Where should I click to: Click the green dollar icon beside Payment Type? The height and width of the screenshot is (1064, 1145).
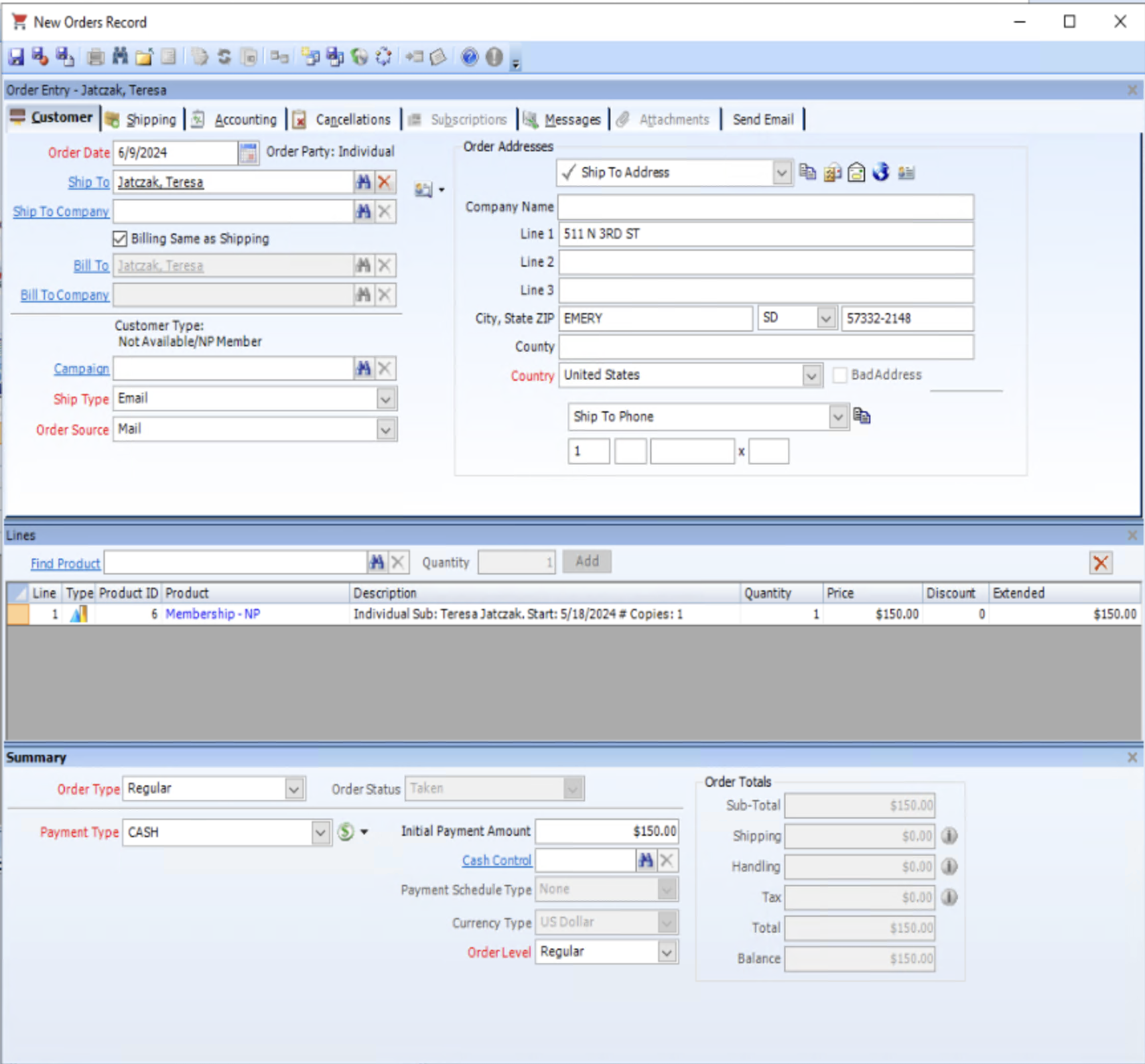coord(346,831)
